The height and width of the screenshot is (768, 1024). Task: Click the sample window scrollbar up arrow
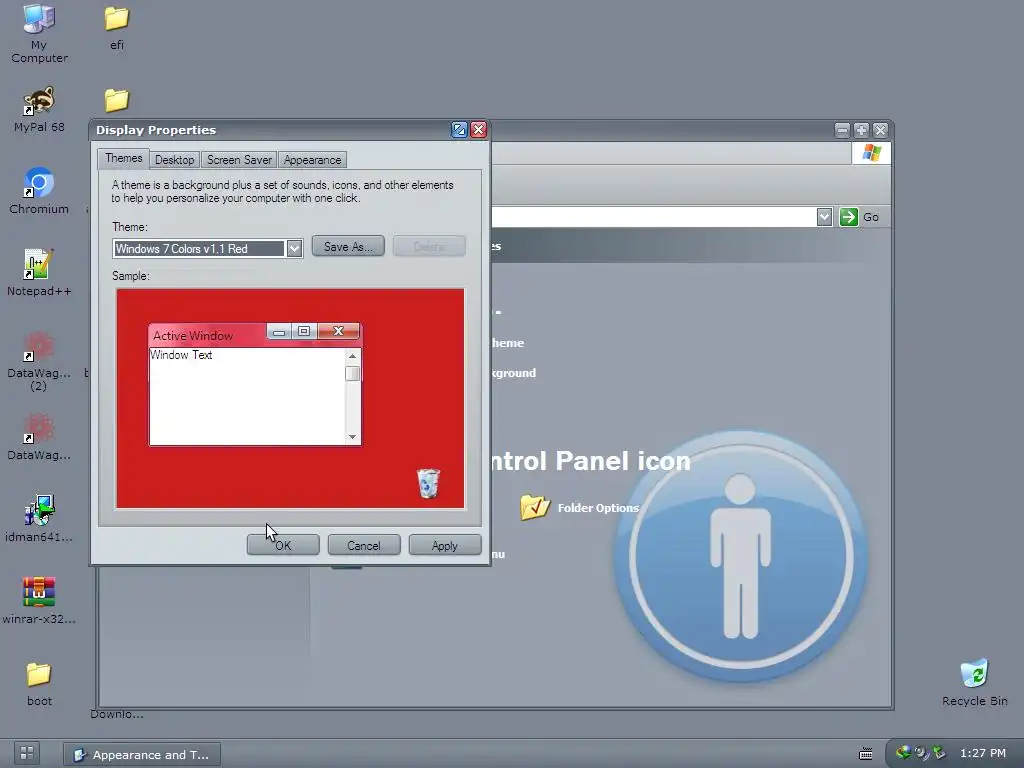tap(352, 356)
